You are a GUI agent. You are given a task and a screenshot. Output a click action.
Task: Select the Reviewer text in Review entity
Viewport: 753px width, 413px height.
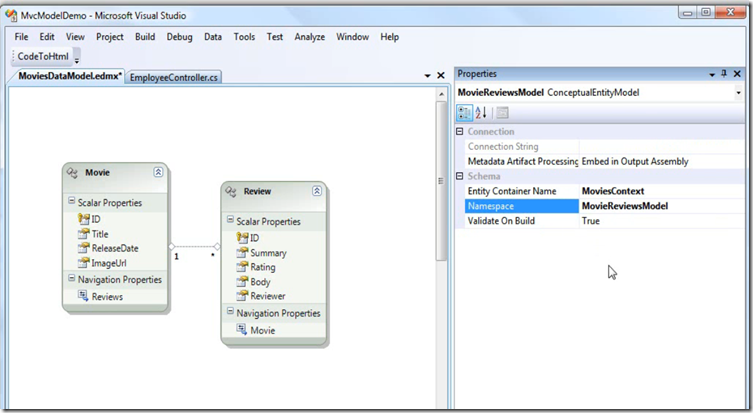tap(267, 296)
